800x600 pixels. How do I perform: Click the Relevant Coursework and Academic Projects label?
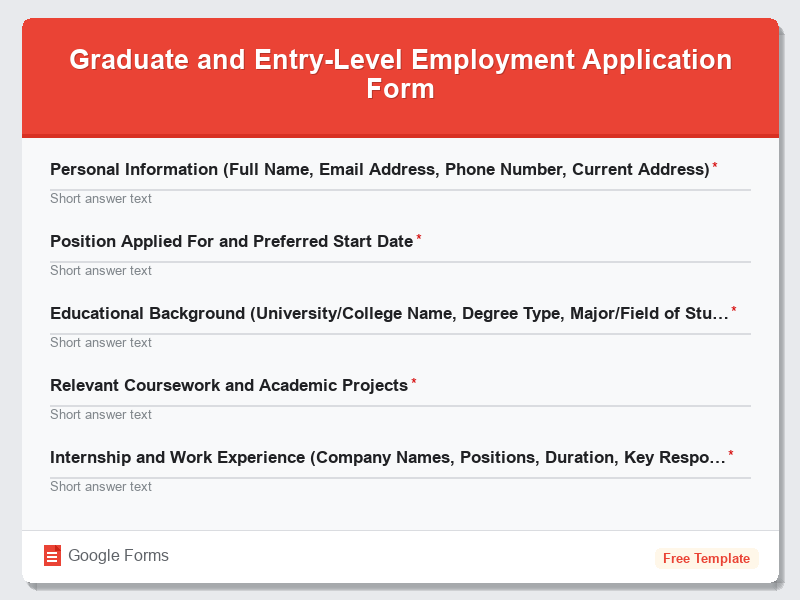[229, 385]
